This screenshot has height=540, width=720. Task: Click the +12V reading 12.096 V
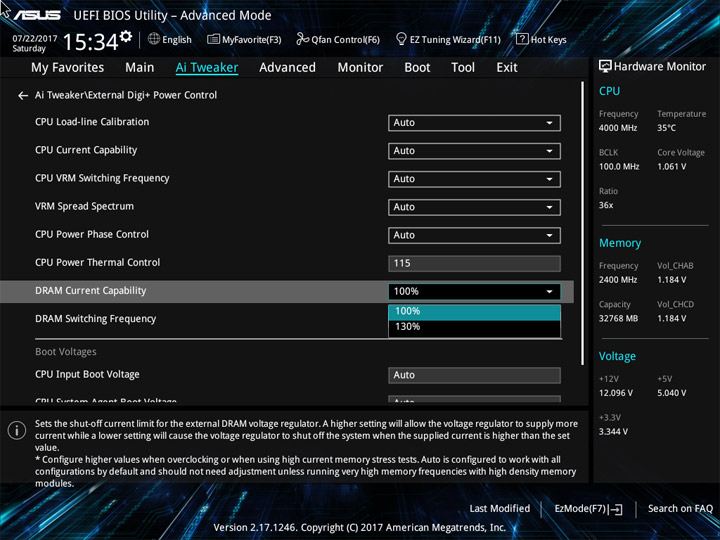pyautogui.click(x=616, y=393)
